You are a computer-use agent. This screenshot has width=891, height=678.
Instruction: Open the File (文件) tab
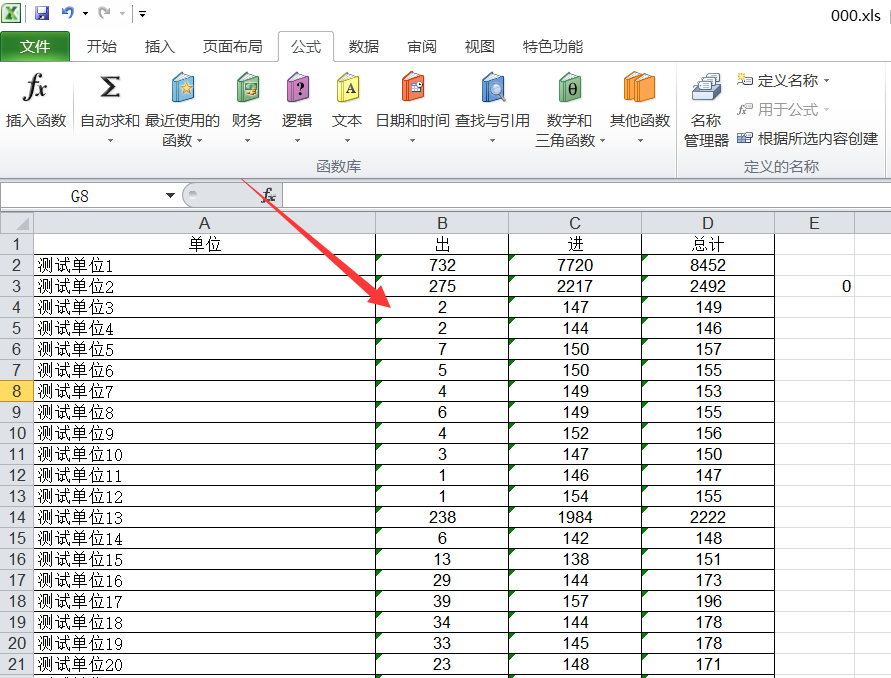click(35, 47)
